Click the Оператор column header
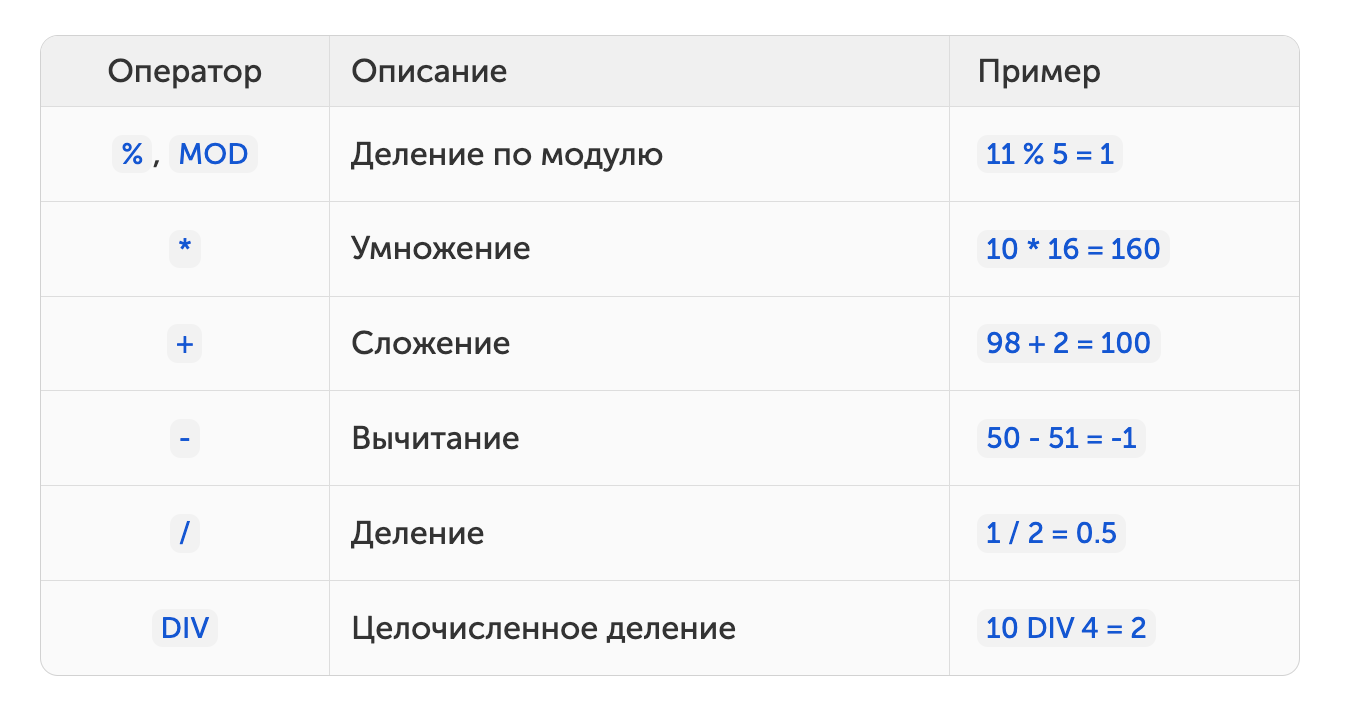Screen dimensions: 1358x714 tap(185, 72)
